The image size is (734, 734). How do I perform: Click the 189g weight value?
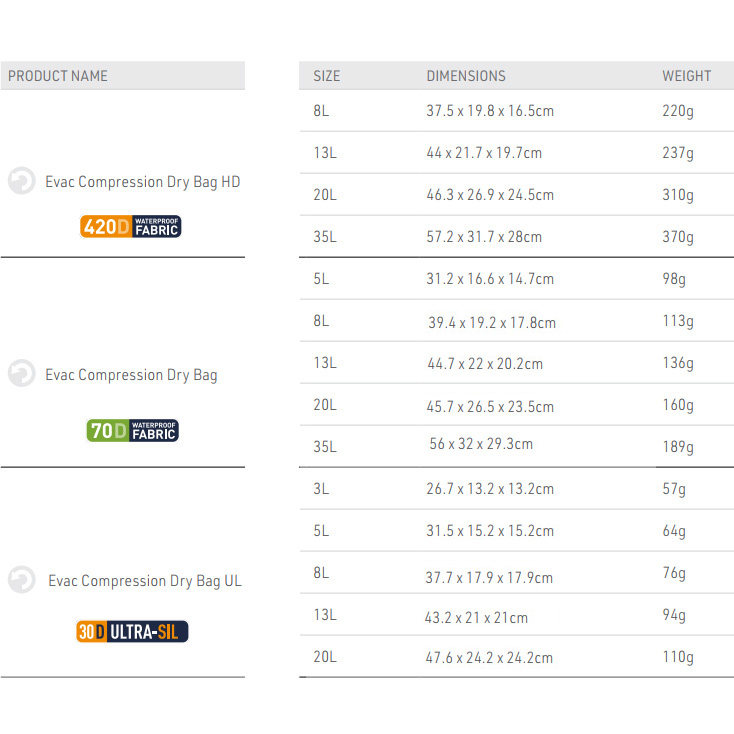pyautogui.click(x=677, y=447)
